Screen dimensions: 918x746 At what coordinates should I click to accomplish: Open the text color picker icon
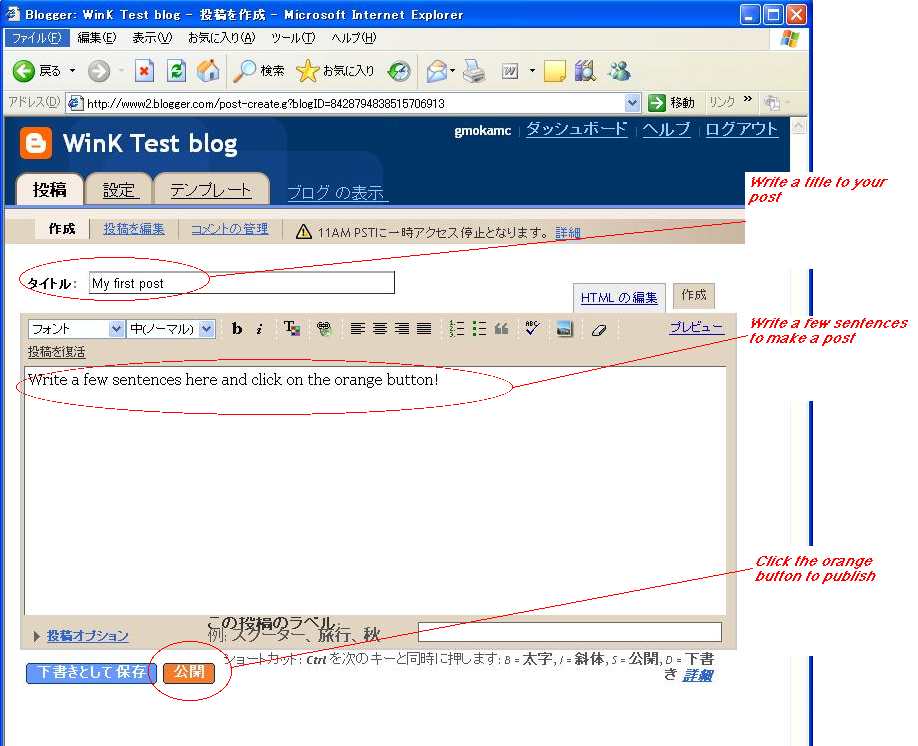[292, 328]
